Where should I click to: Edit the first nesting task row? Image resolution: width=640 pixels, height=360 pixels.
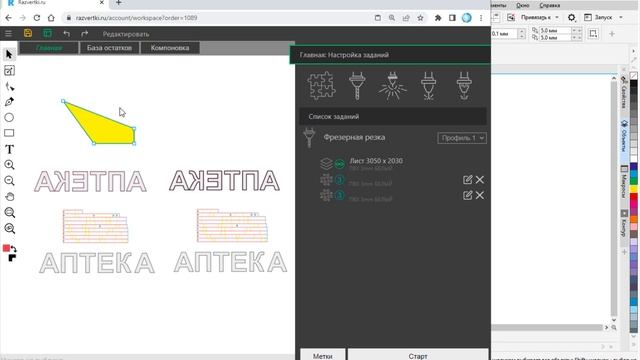coord(467,180)
